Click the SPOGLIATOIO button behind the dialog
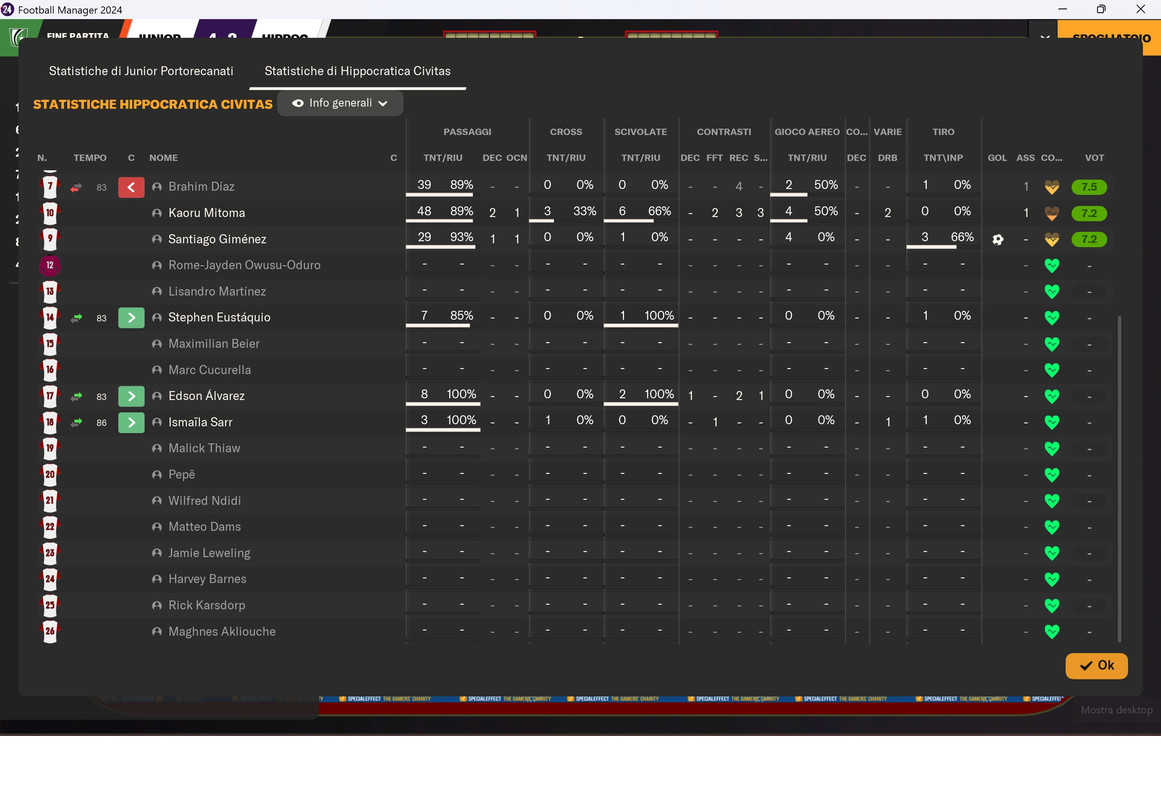Image resolution: width=1161 pixels, height=800 pixels. [1111, 37]
